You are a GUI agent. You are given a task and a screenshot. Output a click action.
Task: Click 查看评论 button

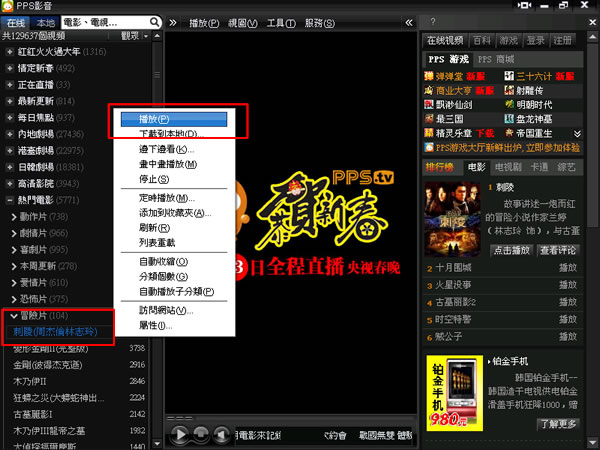[558, 250]
